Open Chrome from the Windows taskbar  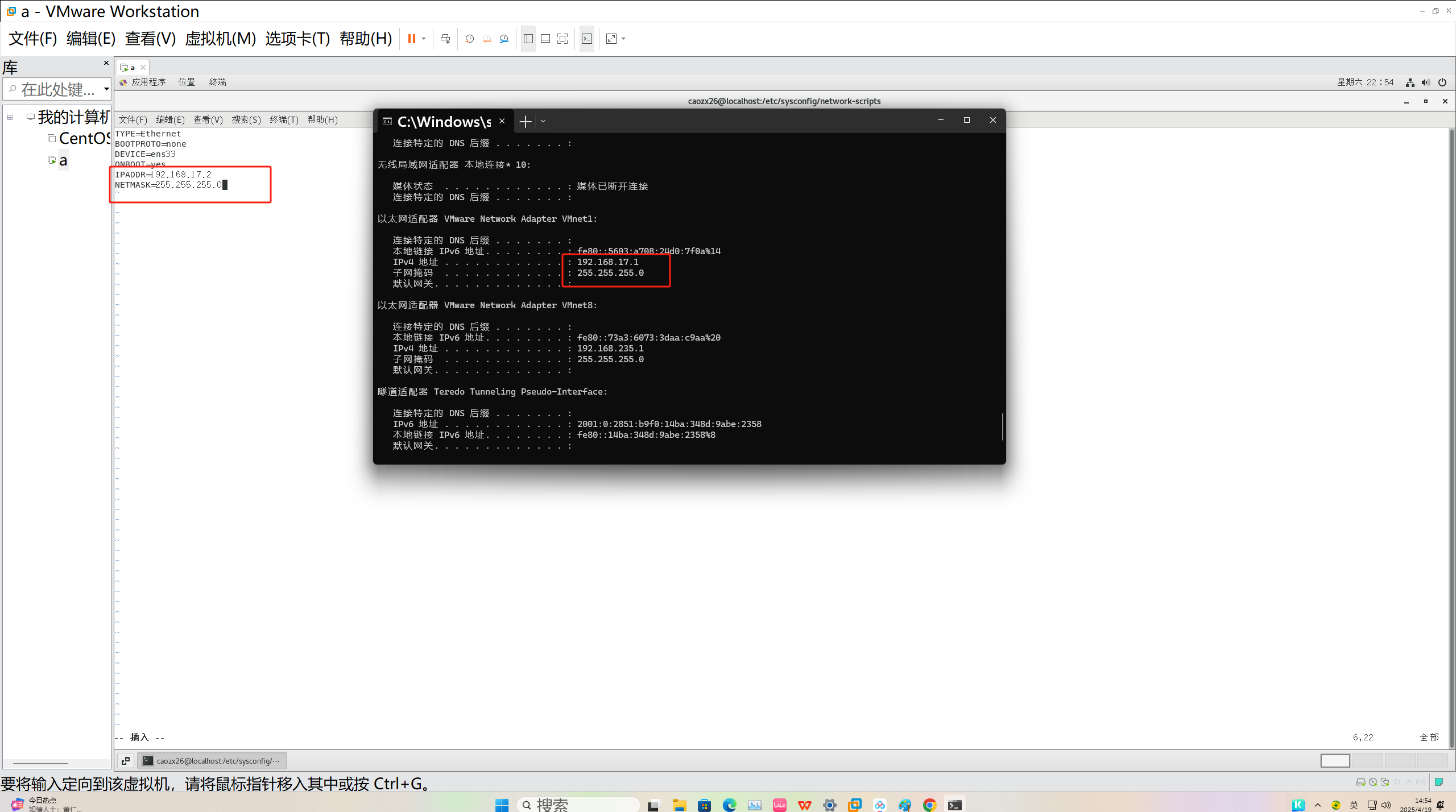[929, 805]
